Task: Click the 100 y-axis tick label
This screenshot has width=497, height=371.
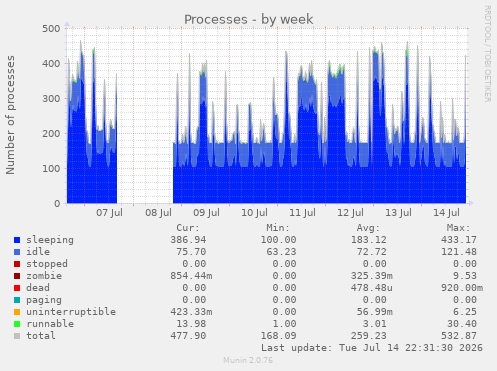Action: [x=51, y=169]
